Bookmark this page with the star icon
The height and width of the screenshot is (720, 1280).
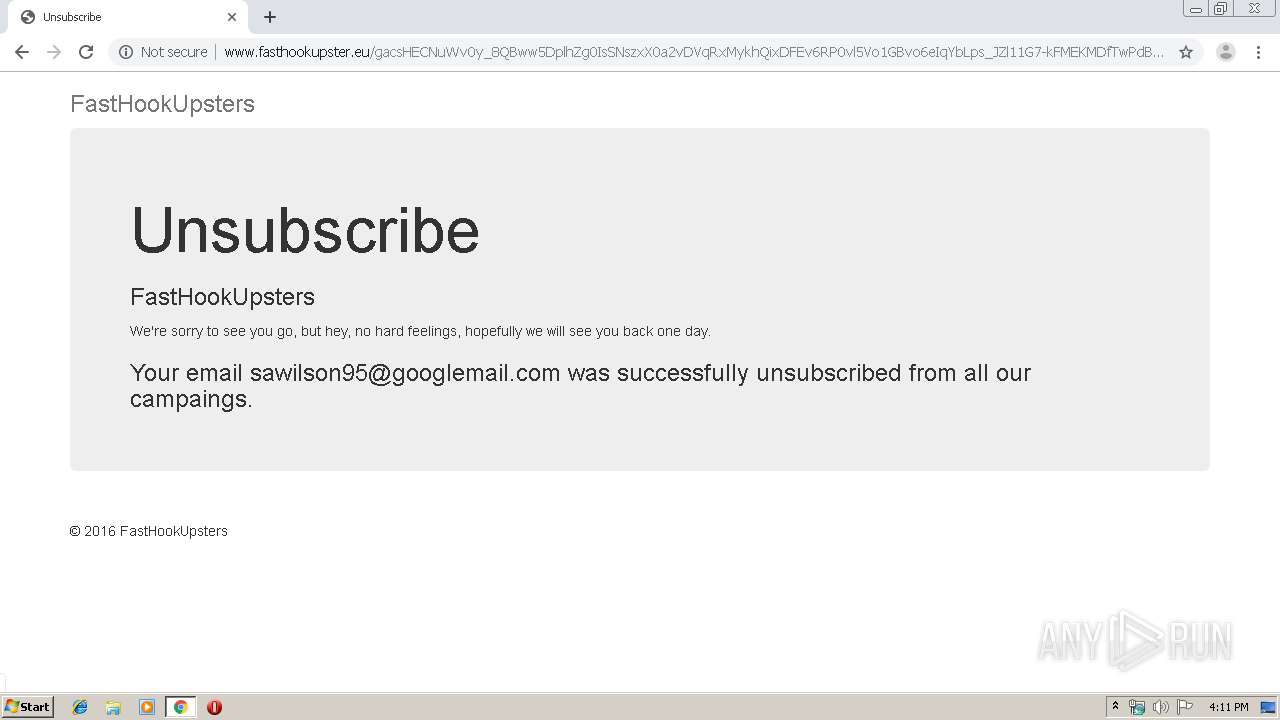pos(1186,52)
